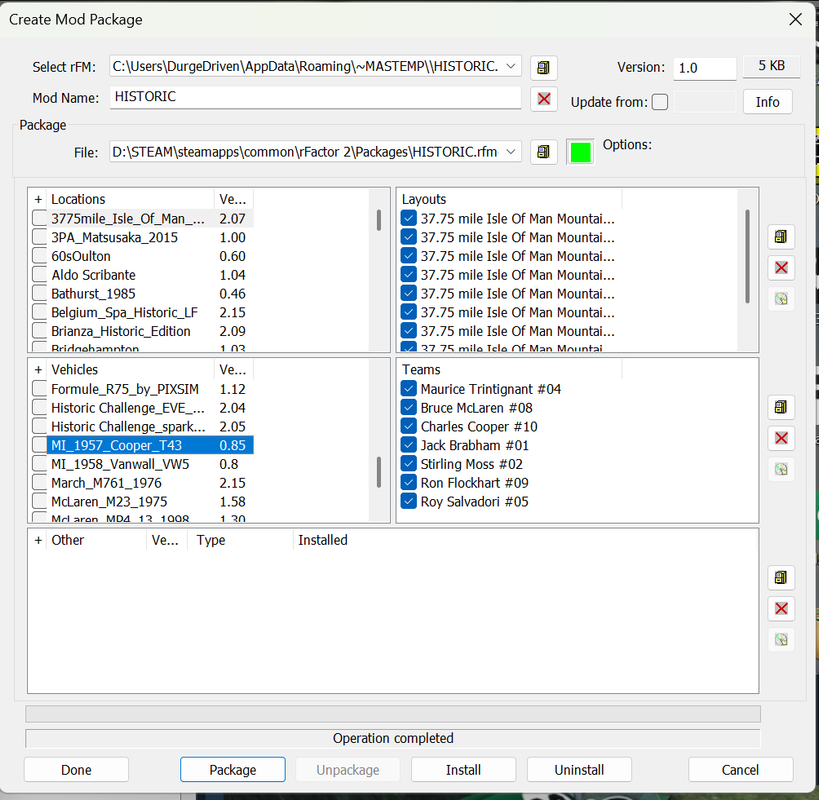Click the Type column header in Other list
This screenshot has height=800, width=819.
(x=240, y=540)
